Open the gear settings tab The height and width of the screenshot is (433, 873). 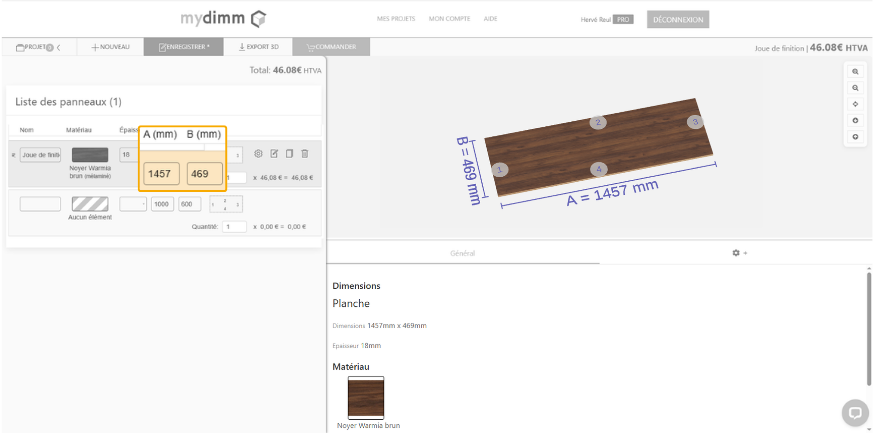pos(738,253)
